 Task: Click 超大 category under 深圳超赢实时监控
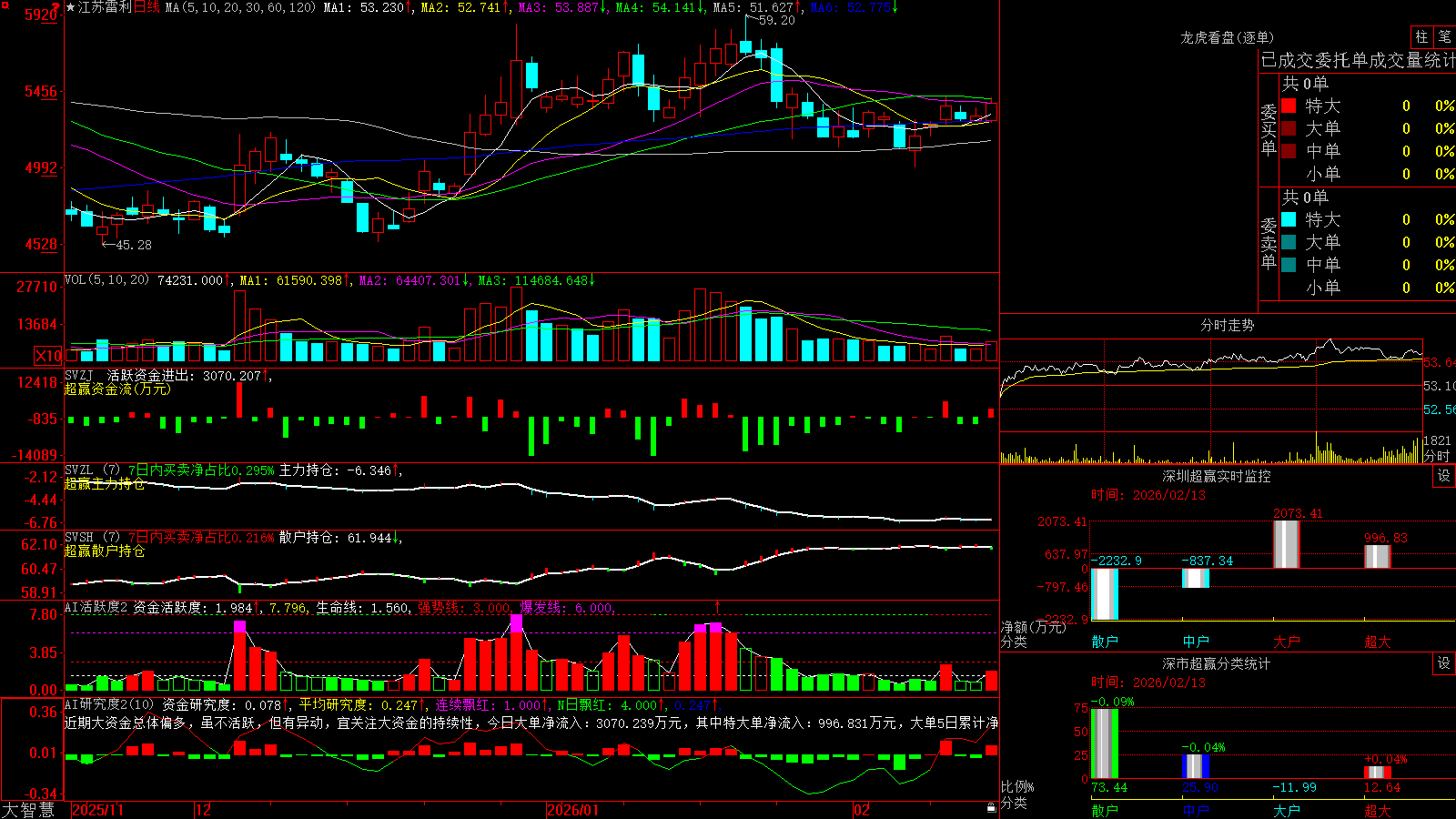tap(1378, 642)
